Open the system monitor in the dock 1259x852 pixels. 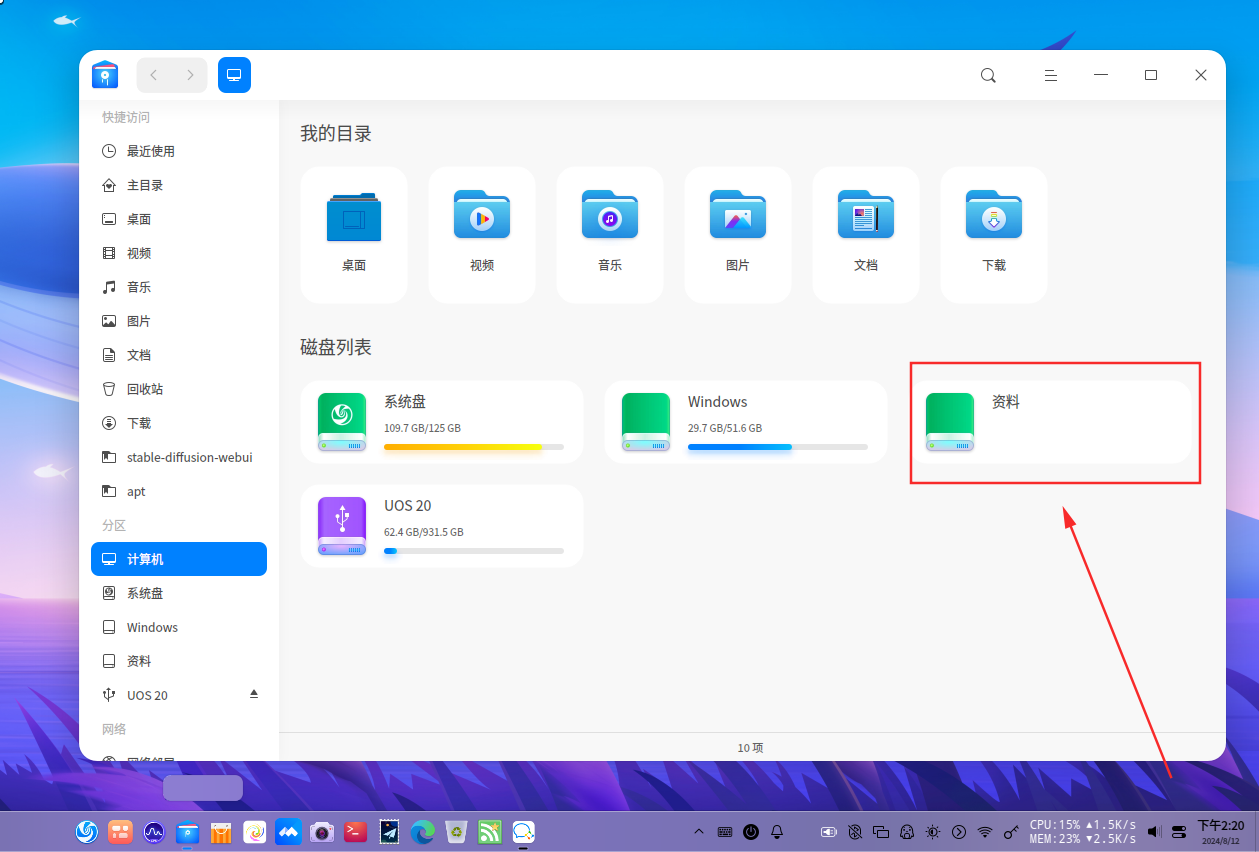[154, 831]
